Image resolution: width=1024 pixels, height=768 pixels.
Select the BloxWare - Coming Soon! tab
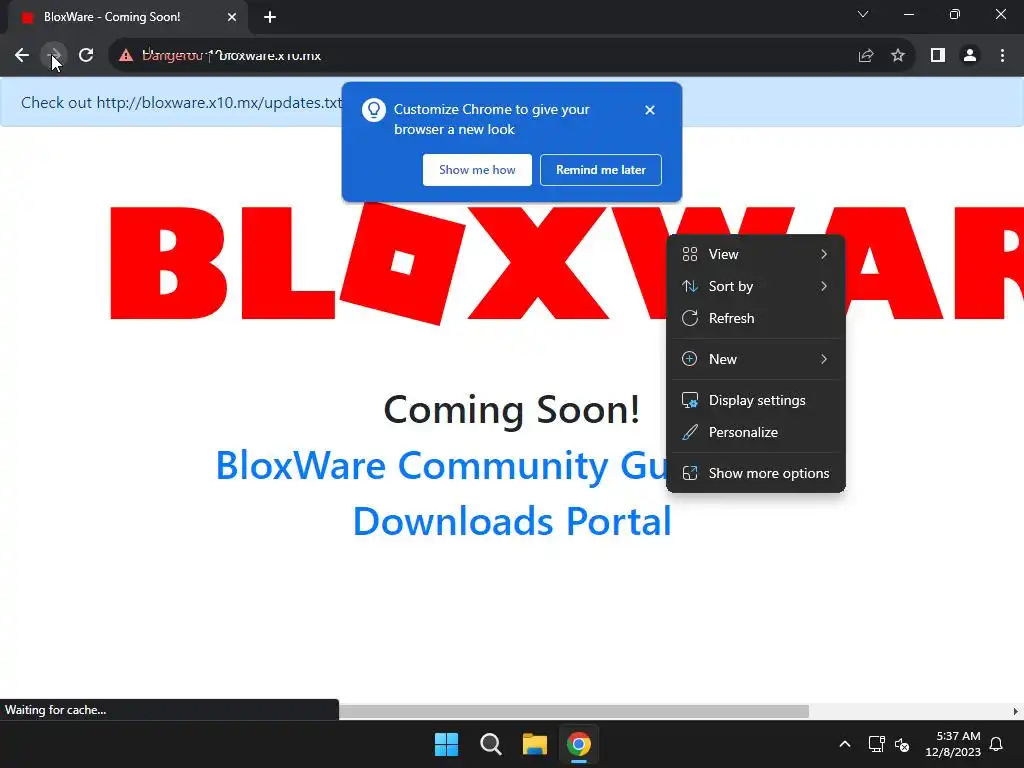point(127,17)
